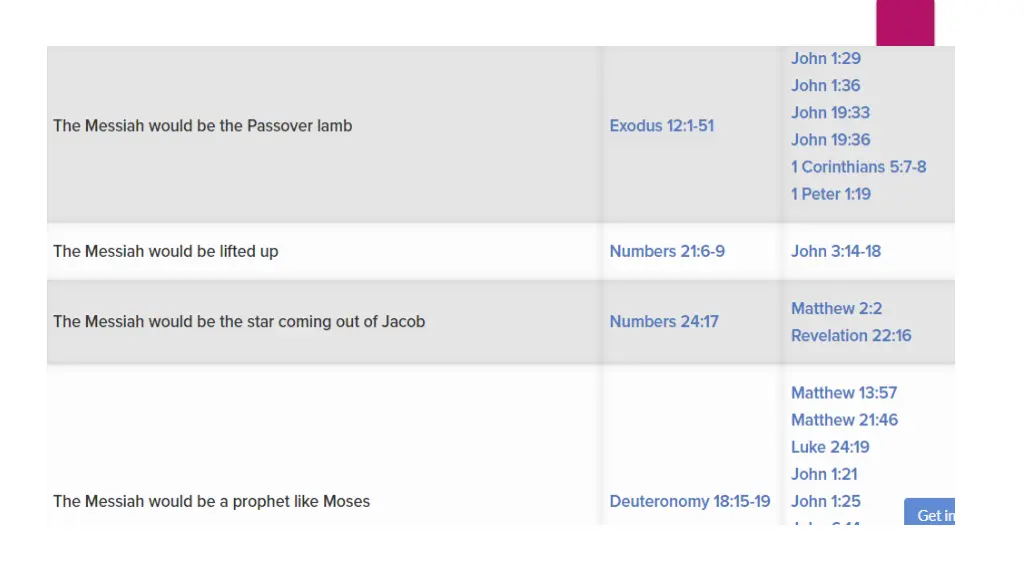Open the Numbers 24:17 reference
The height and width of the screenshot is (576, 1024).
[x=664, y=321]
